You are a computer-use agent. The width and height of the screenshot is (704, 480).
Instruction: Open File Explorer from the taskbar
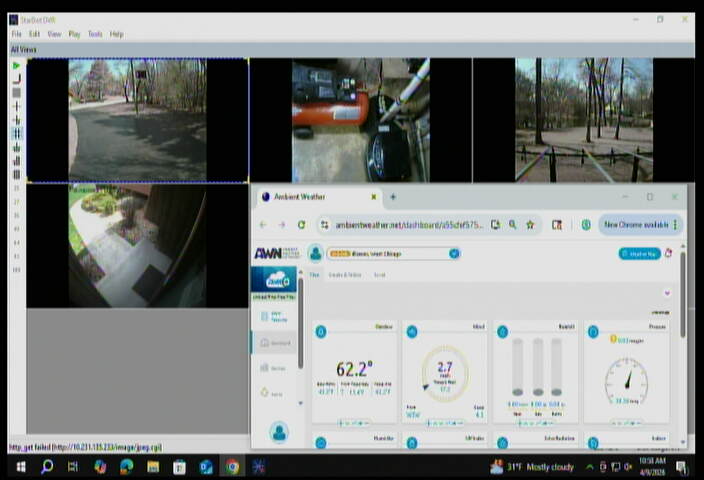153,467
